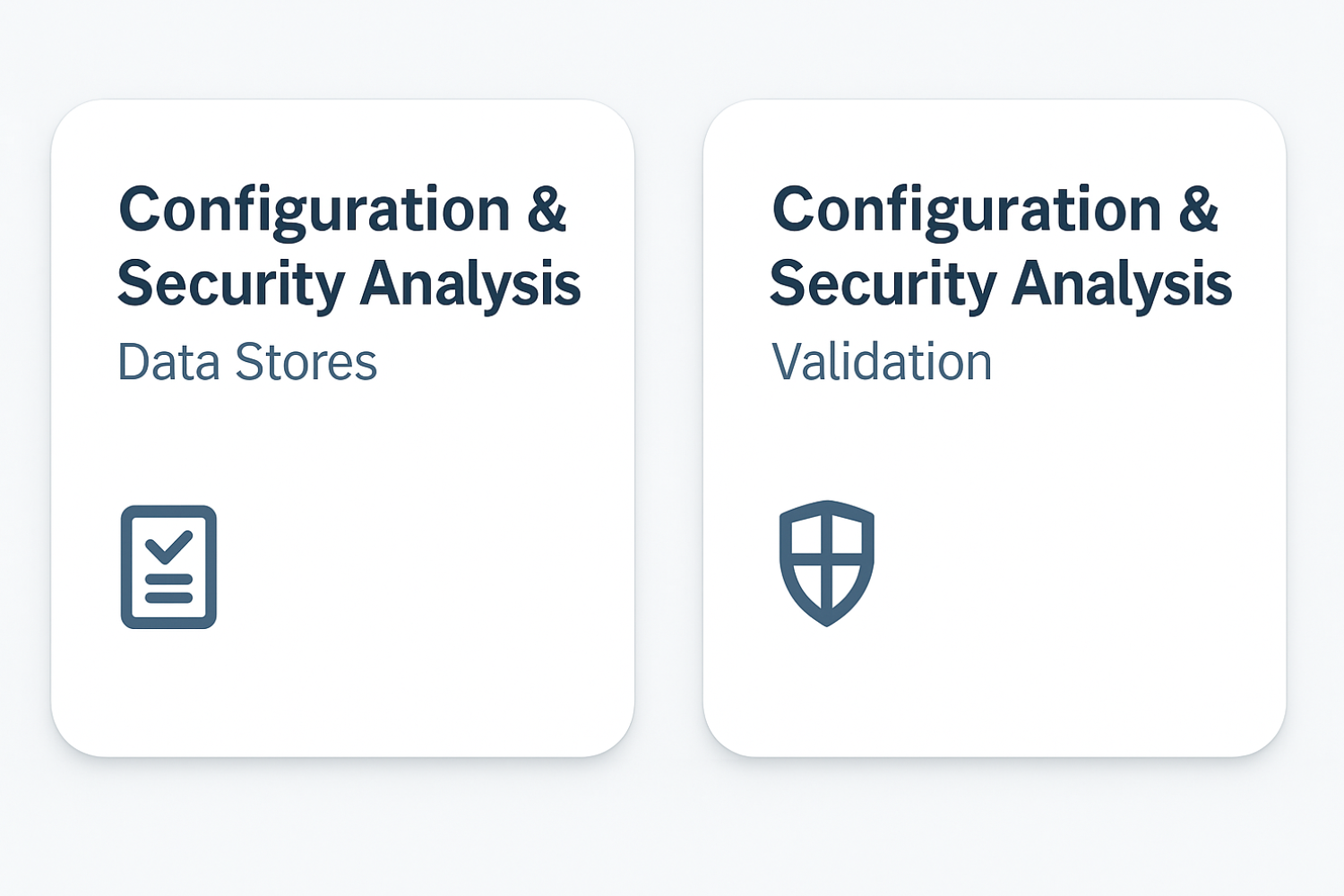Click the shield icon on Validation tile

826,563
